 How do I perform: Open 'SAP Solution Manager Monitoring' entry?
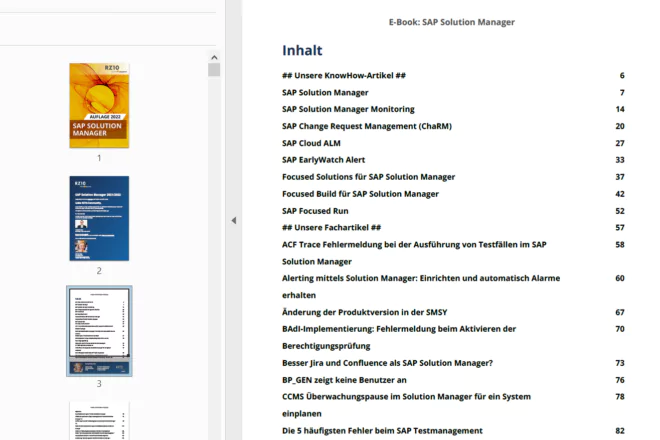pos(348,109)
